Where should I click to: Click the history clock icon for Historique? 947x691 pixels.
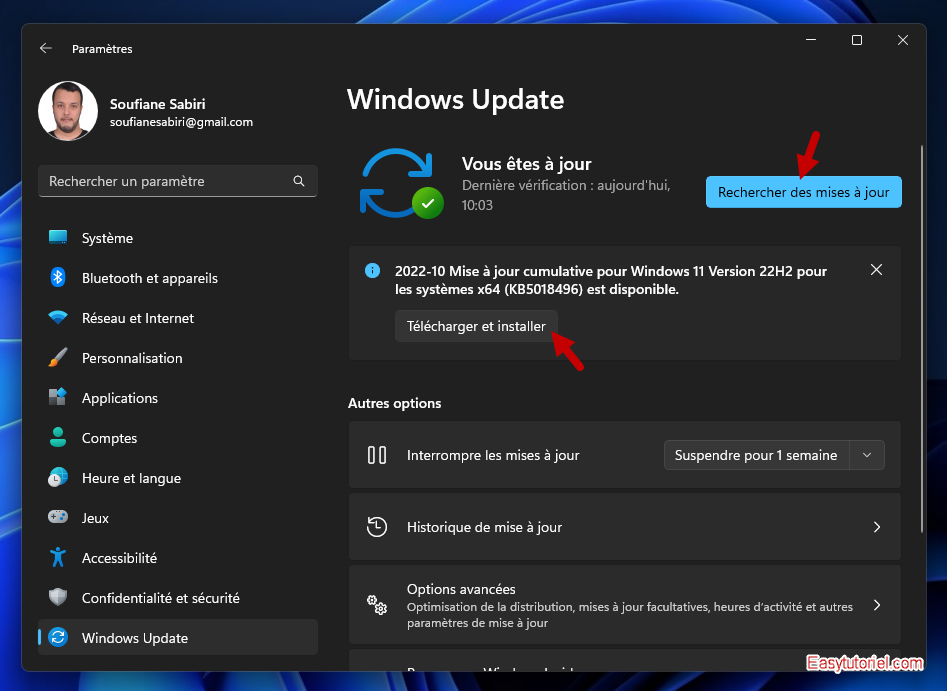pyautogui.click(x=377, y=527)
